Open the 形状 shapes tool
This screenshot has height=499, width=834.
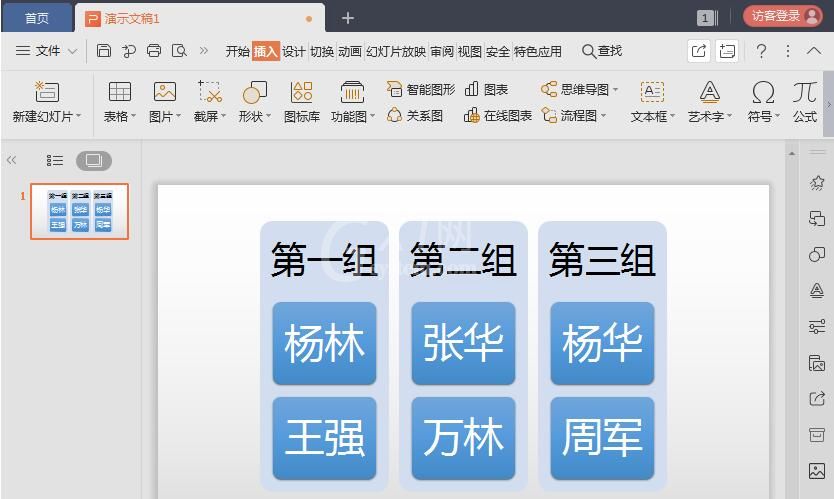254,92
